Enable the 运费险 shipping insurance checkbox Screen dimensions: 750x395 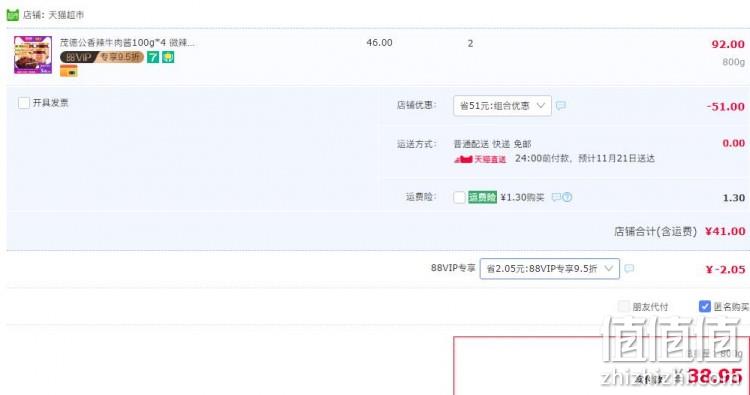click(x=459, y=197)
